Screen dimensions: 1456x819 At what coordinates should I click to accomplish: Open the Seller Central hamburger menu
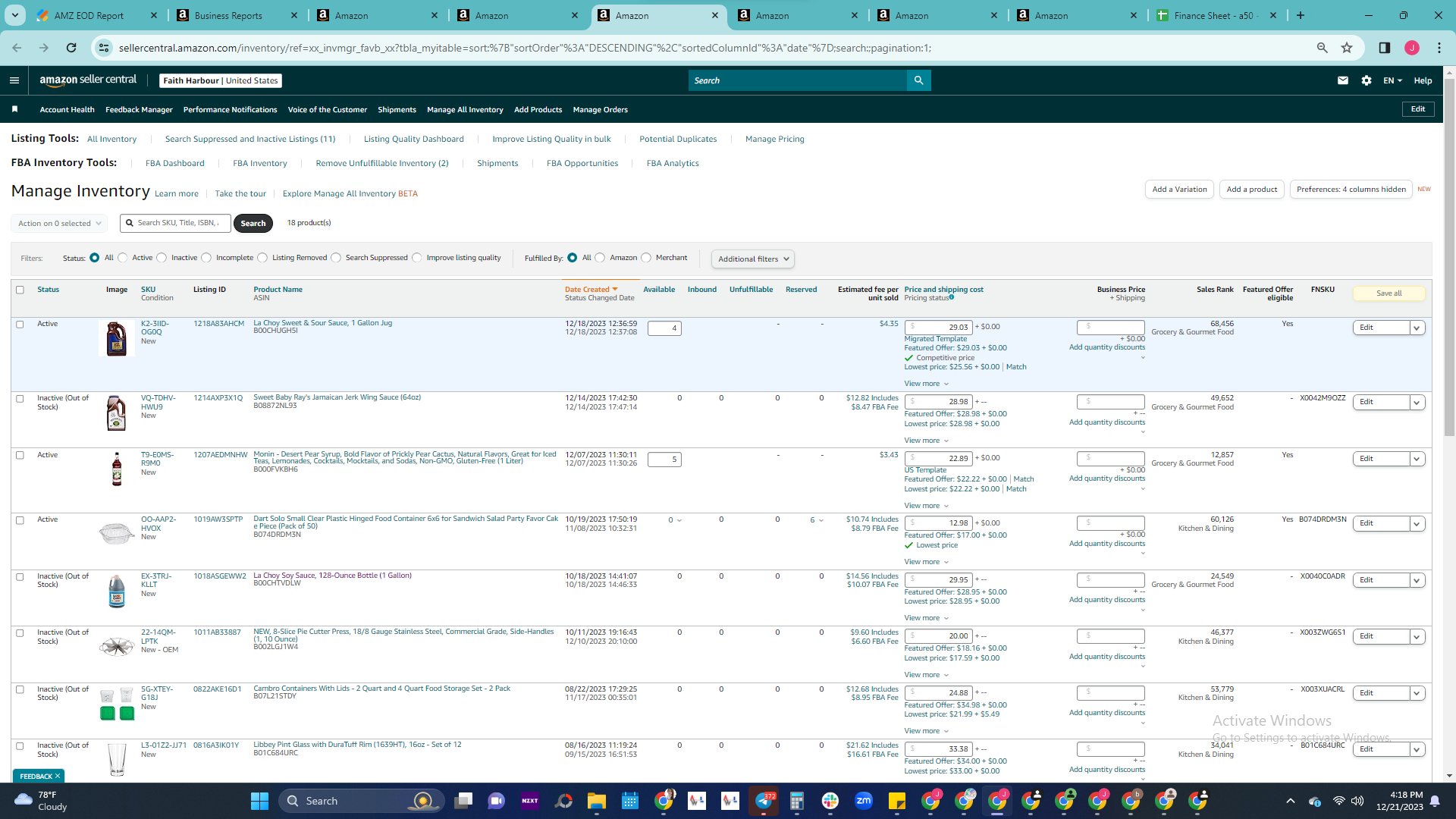tap(14, 80)
